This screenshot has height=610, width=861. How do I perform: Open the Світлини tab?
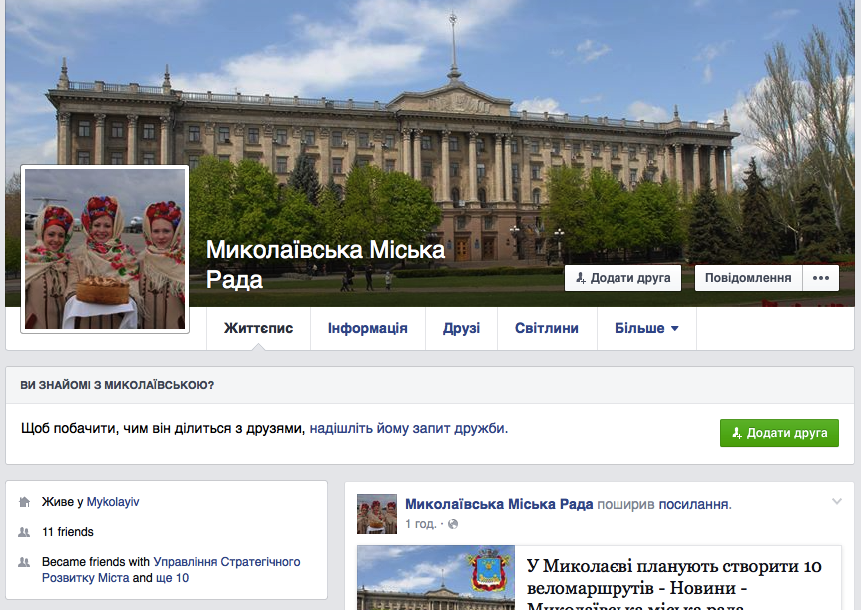pos(546,328)
